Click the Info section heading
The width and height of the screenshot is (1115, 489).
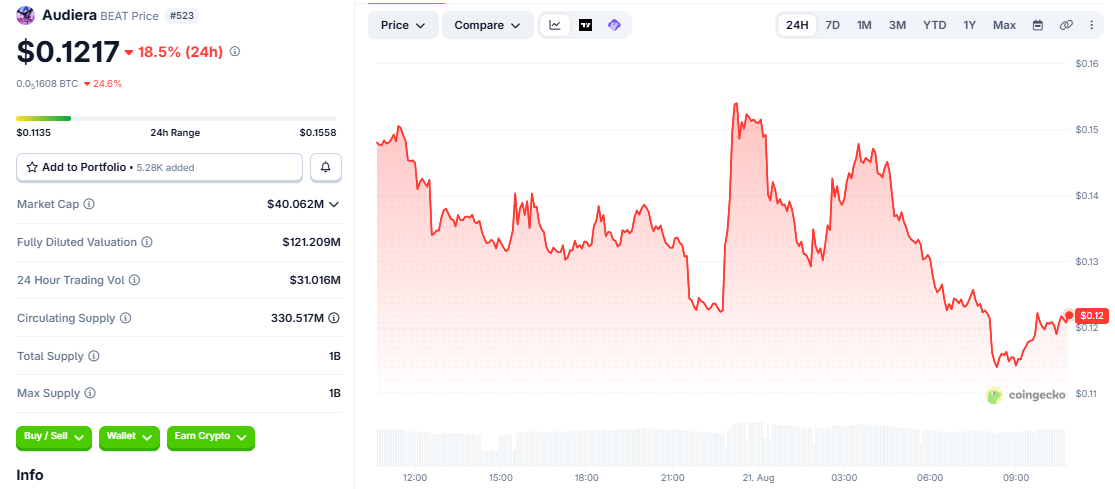click(30, 475)
